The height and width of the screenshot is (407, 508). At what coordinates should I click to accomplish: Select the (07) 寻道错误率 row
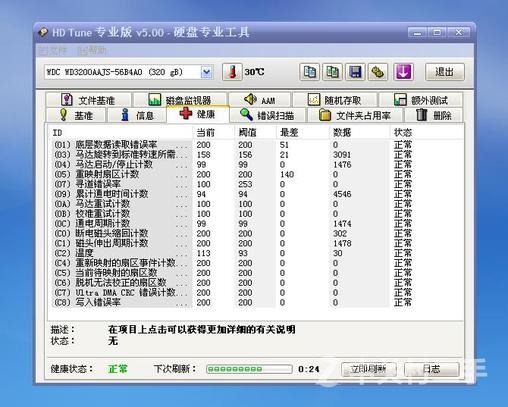click(256, 184)
